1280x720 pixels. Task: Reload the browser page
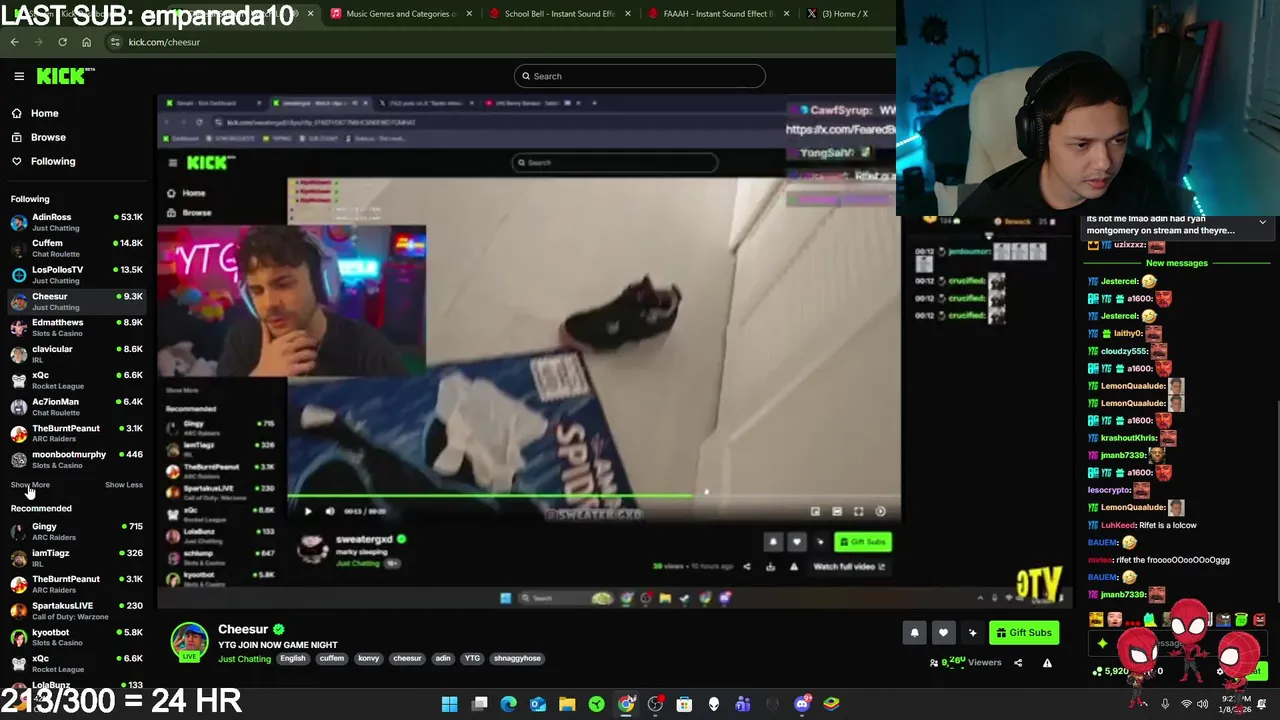62,42
